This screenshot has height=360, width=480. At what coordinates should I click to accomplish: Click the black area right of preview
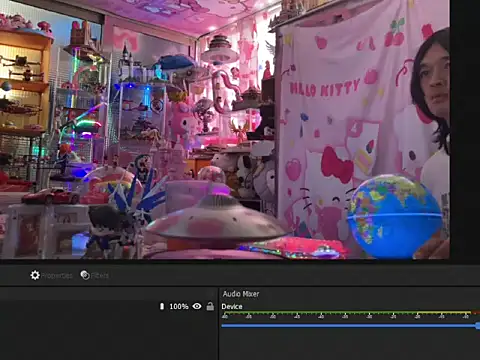[x=465, y=129]
